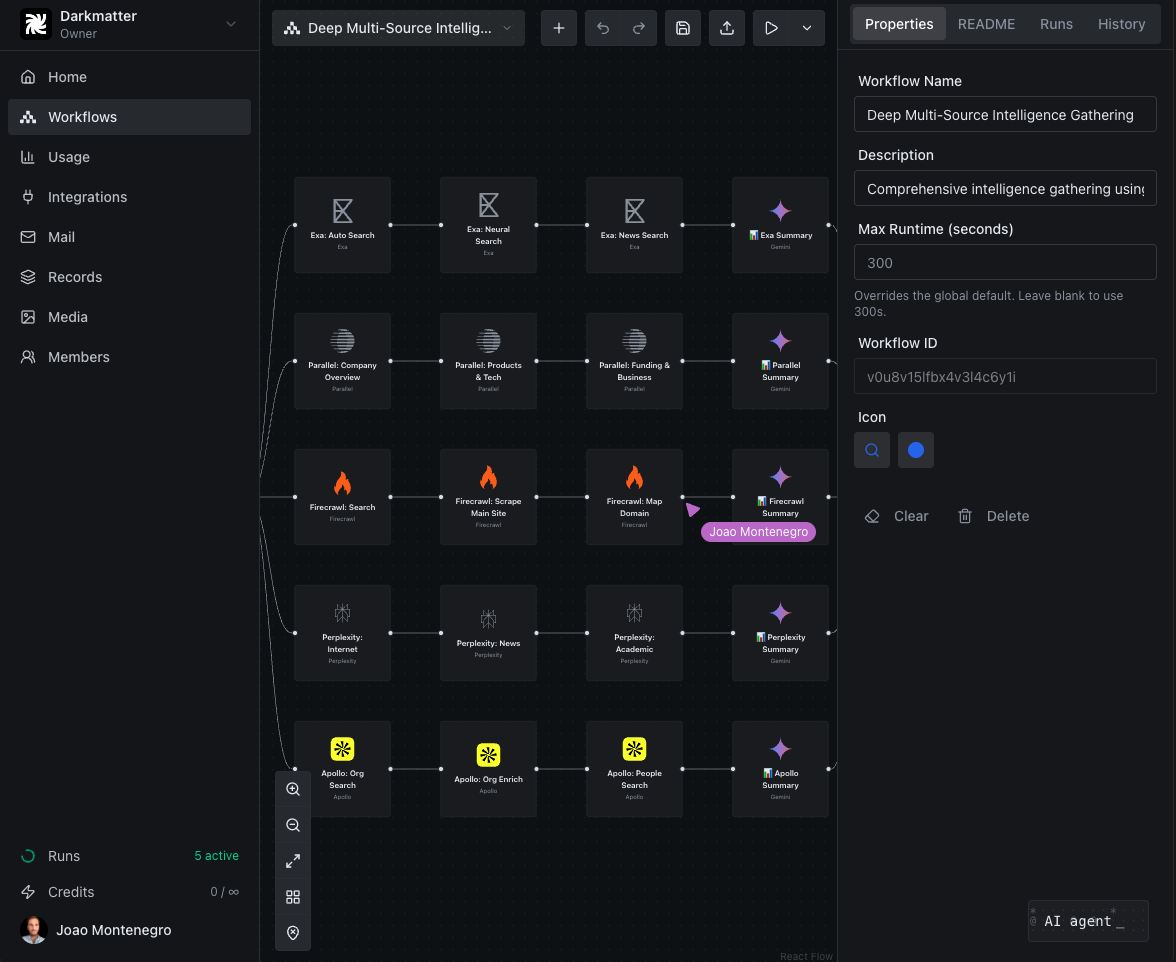Select the Exa Summary Gemini node
The height and width of the screenshot is (962, 1176).
tap(780, 225)
